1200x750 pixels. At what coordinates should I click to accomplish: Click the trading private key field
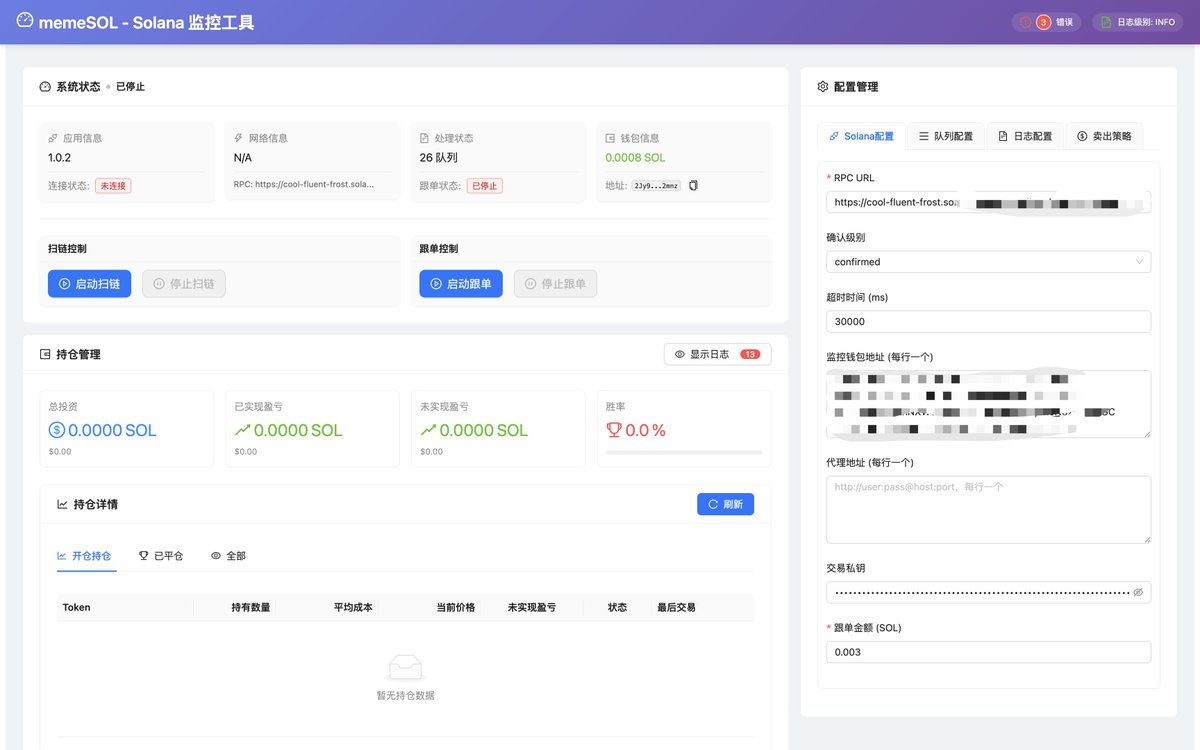(989, 592)
